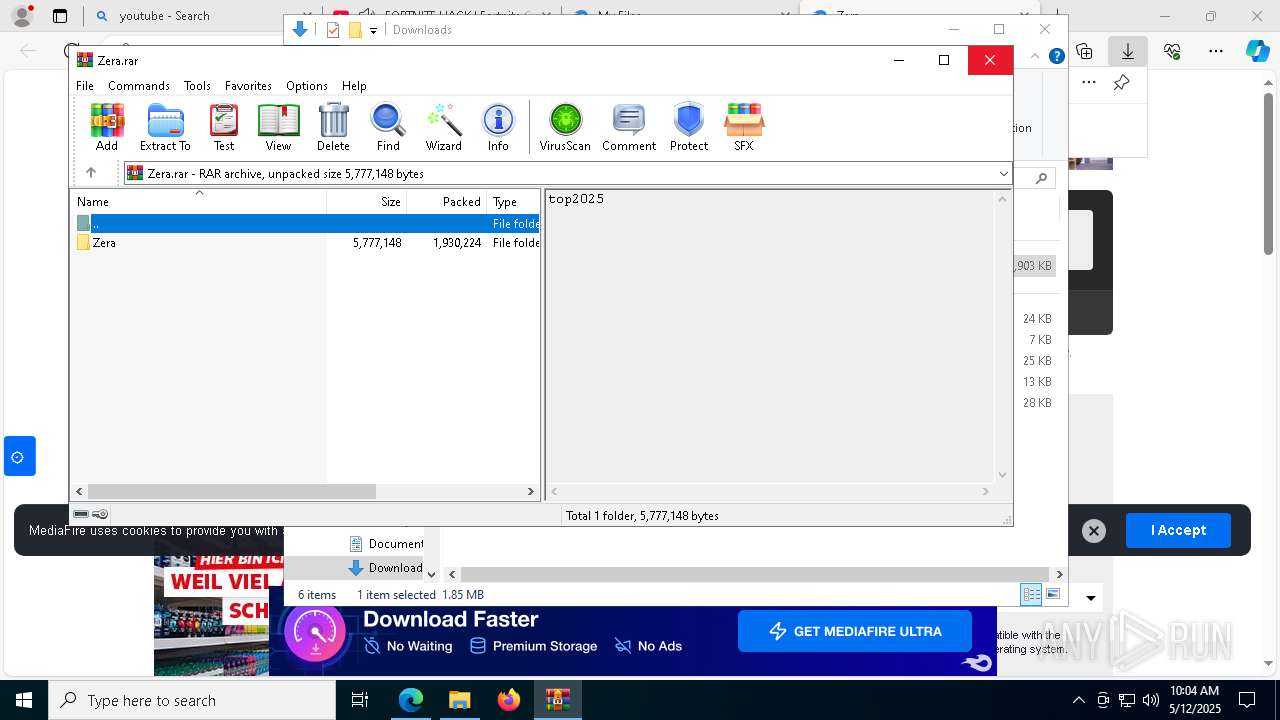
Task: Open the Find magnifier tool
Action: (x=388, y=127)
